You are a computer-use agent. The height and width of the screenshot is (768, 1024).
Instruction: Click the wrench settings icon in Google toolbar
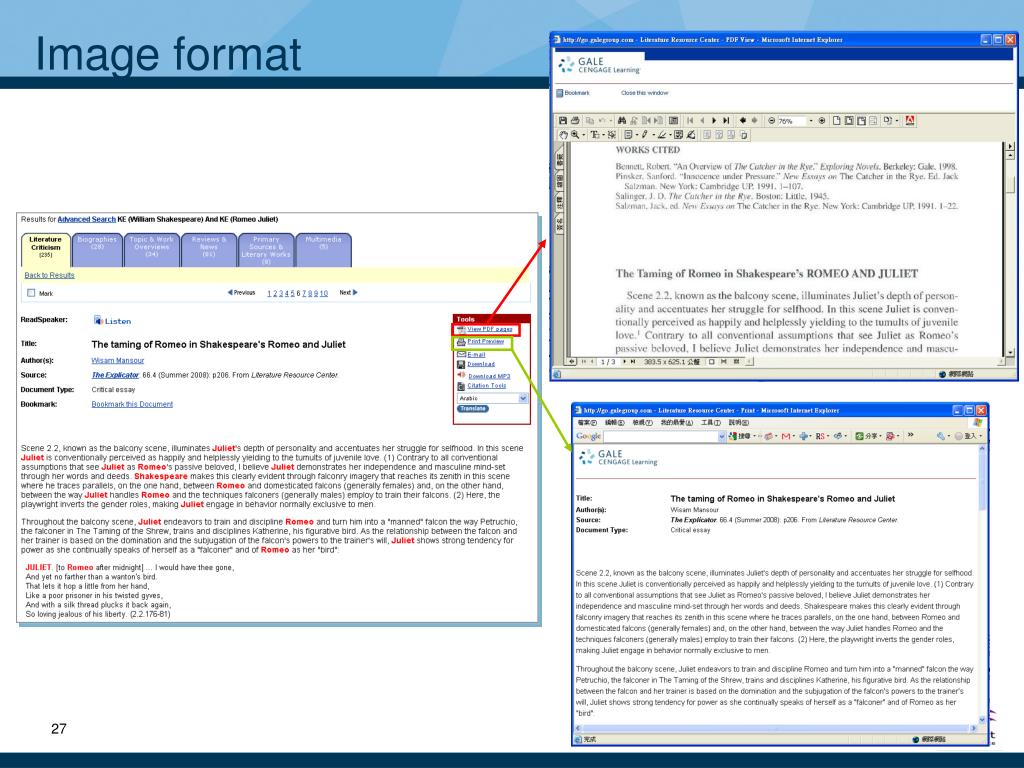coord(940,436)
